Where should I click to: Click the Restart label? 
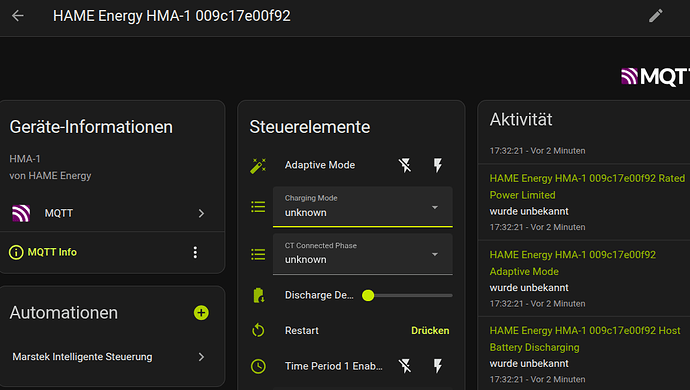pos(301,331)
